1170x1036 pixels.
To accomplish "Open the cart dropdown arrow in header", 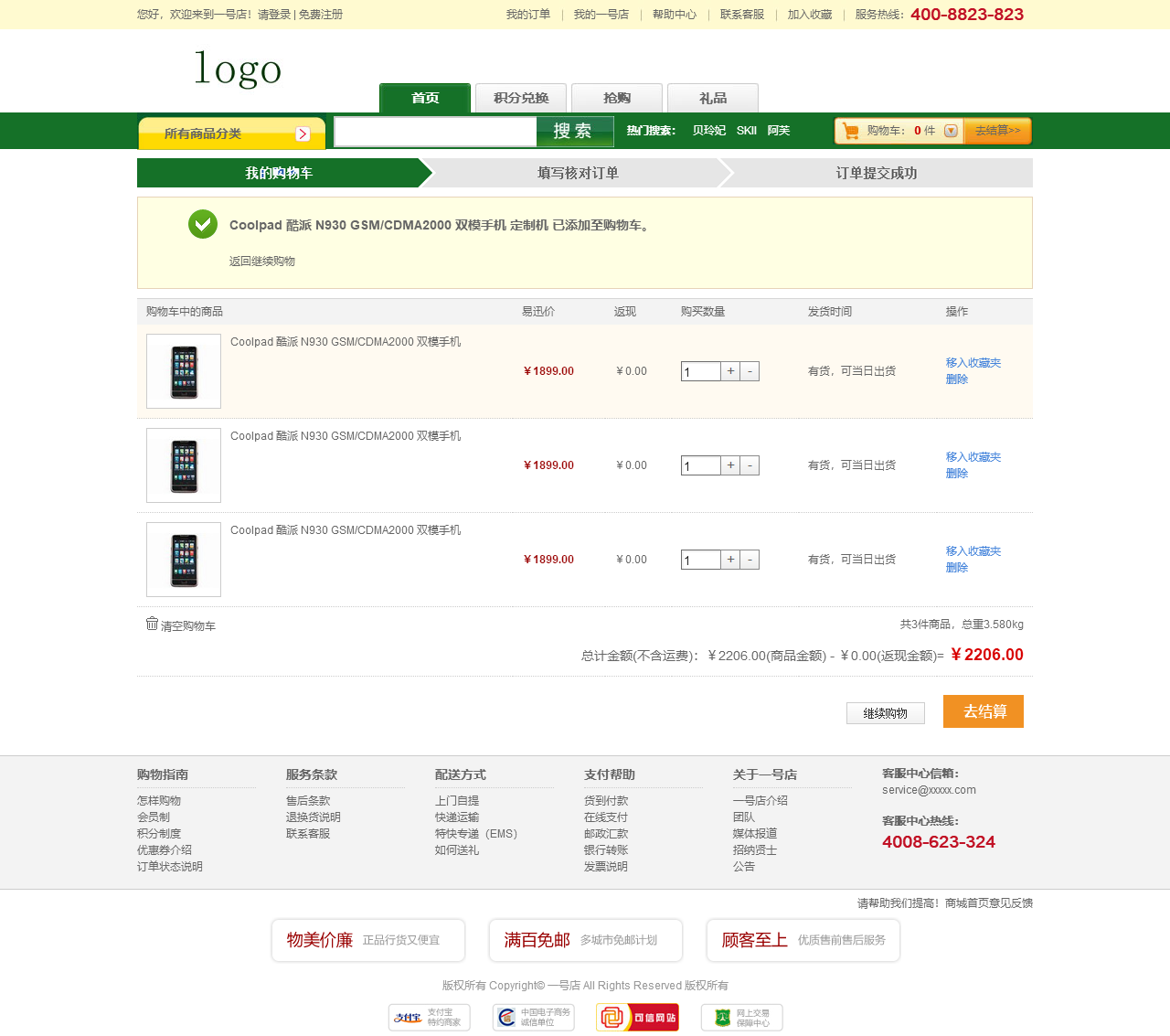I will 951,131.
